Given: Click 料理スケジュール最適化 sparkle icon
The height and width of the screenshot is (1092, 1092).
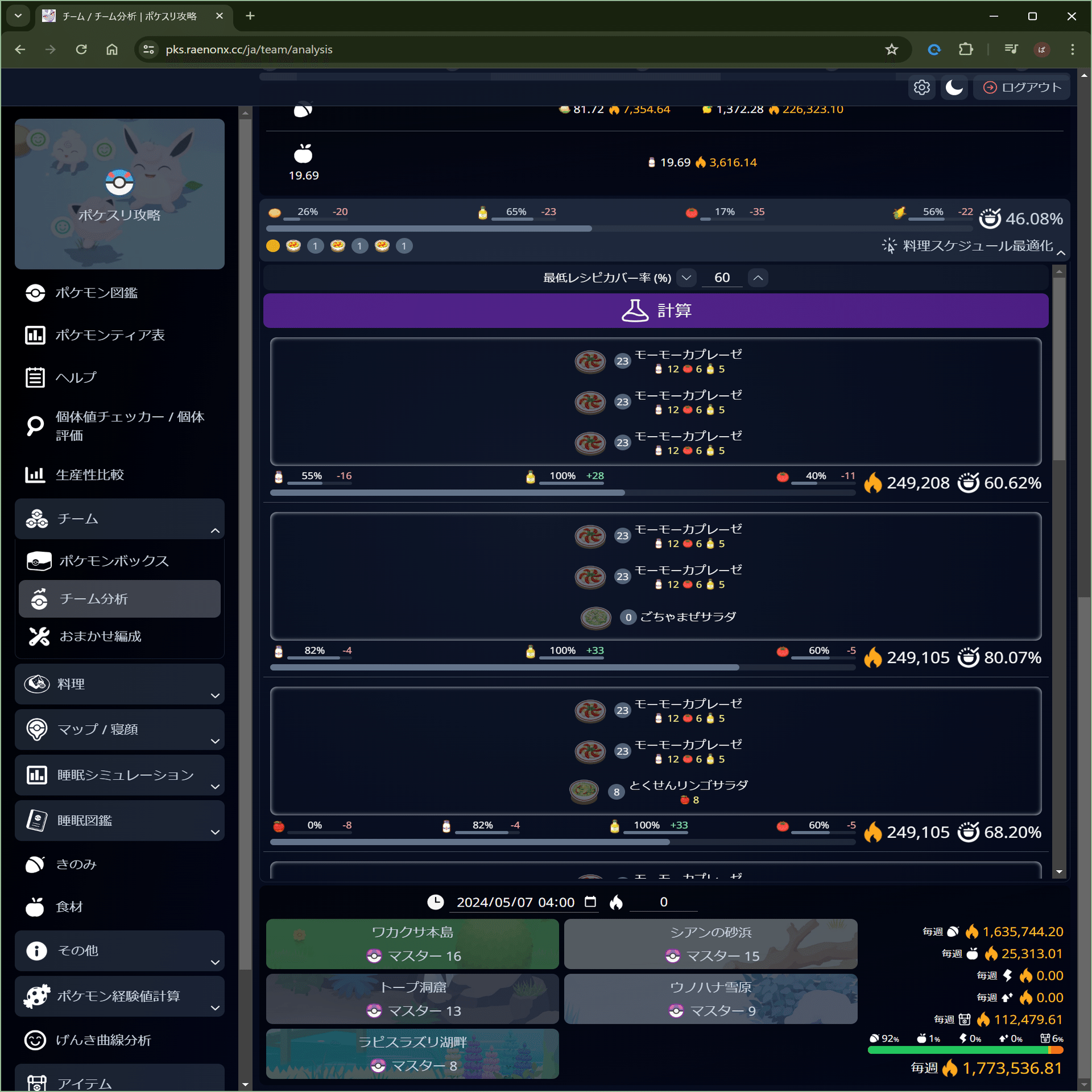Looking at the screenshot, I should tap(889, 246).
